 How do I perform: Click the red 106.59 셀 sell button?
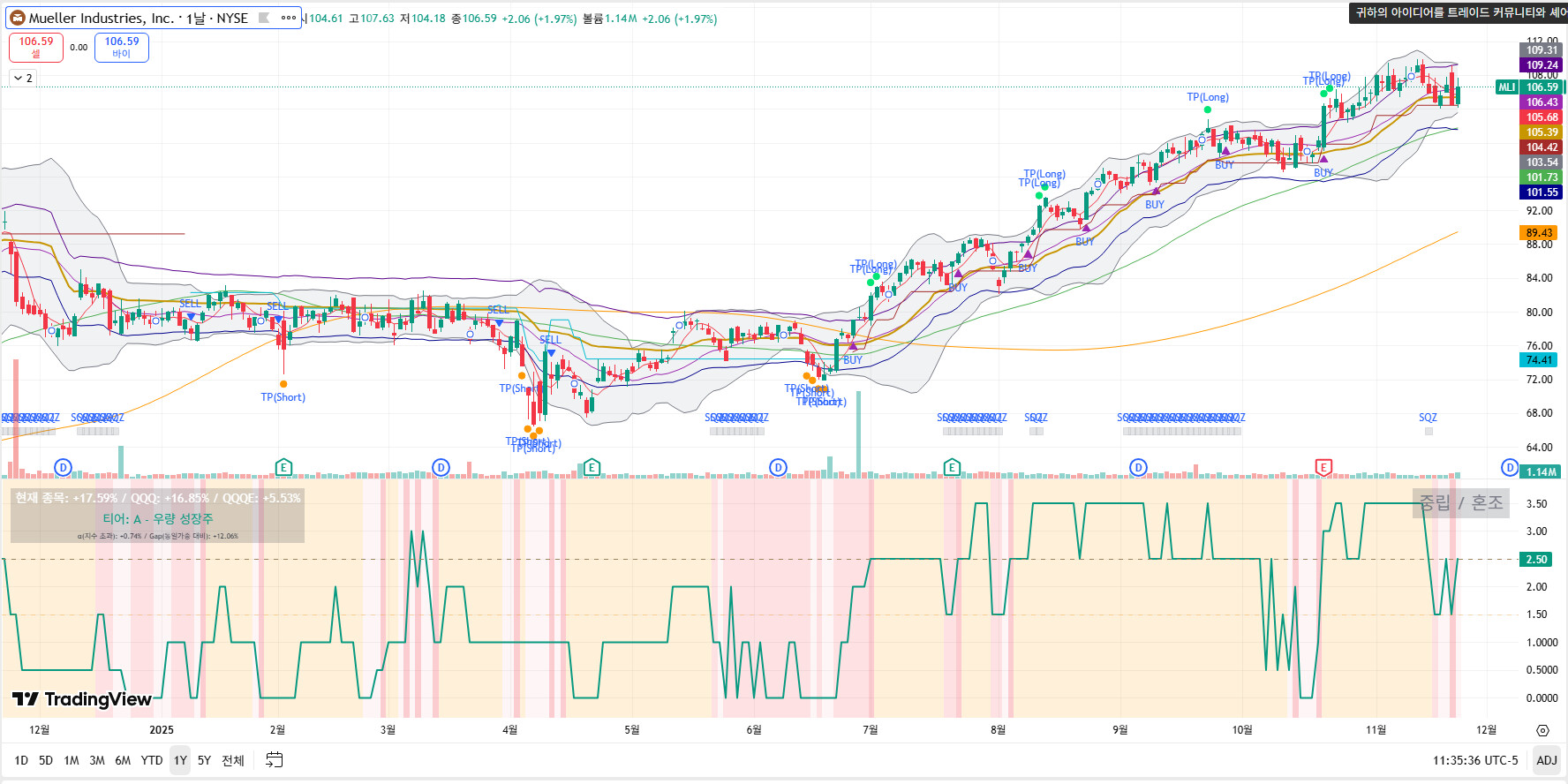tap(36, 47)
